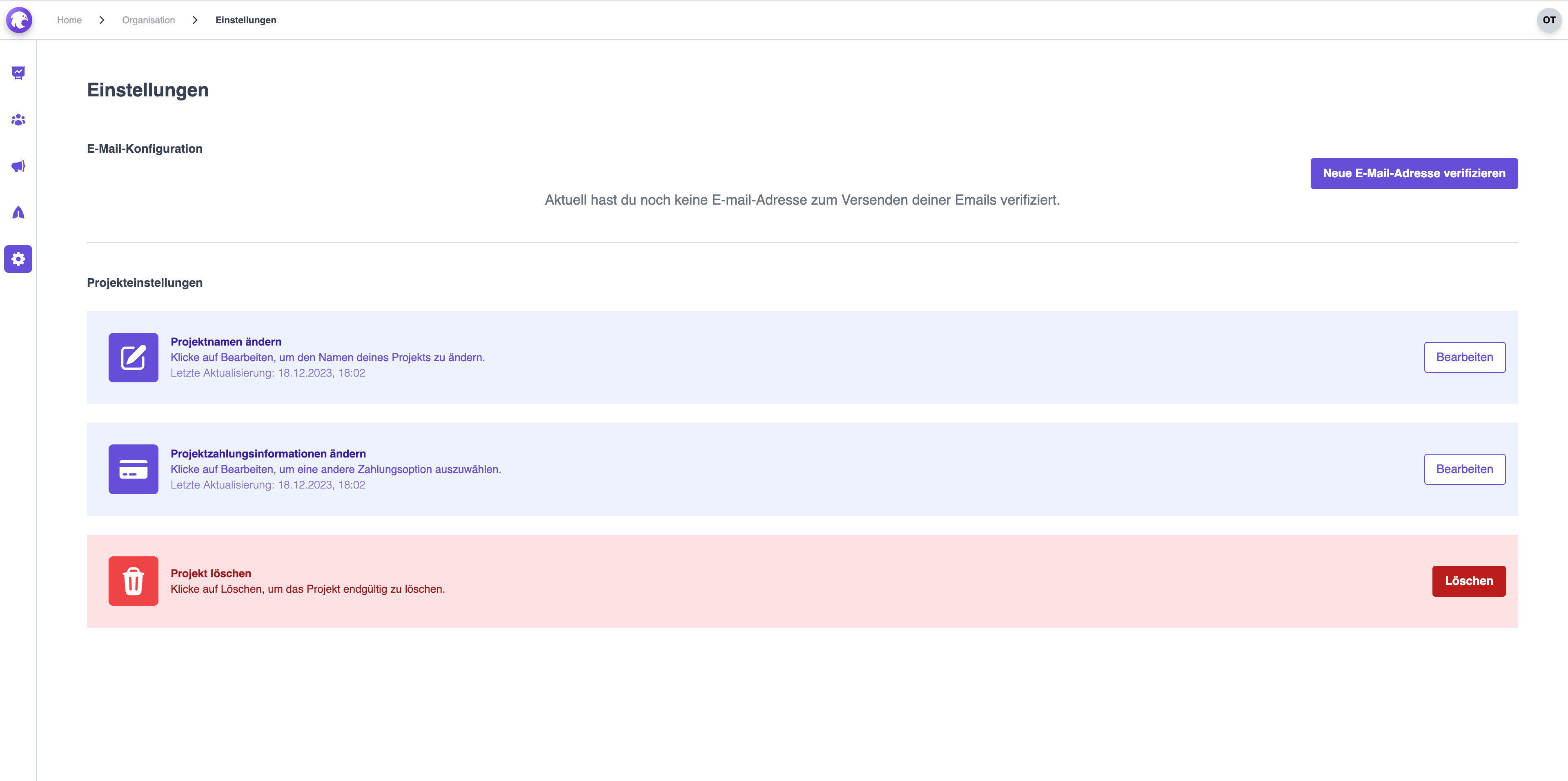Click the 'Projektnamen ändern' title
The height and width of the screenshot is (781, 1568).
tap(226, 342)
